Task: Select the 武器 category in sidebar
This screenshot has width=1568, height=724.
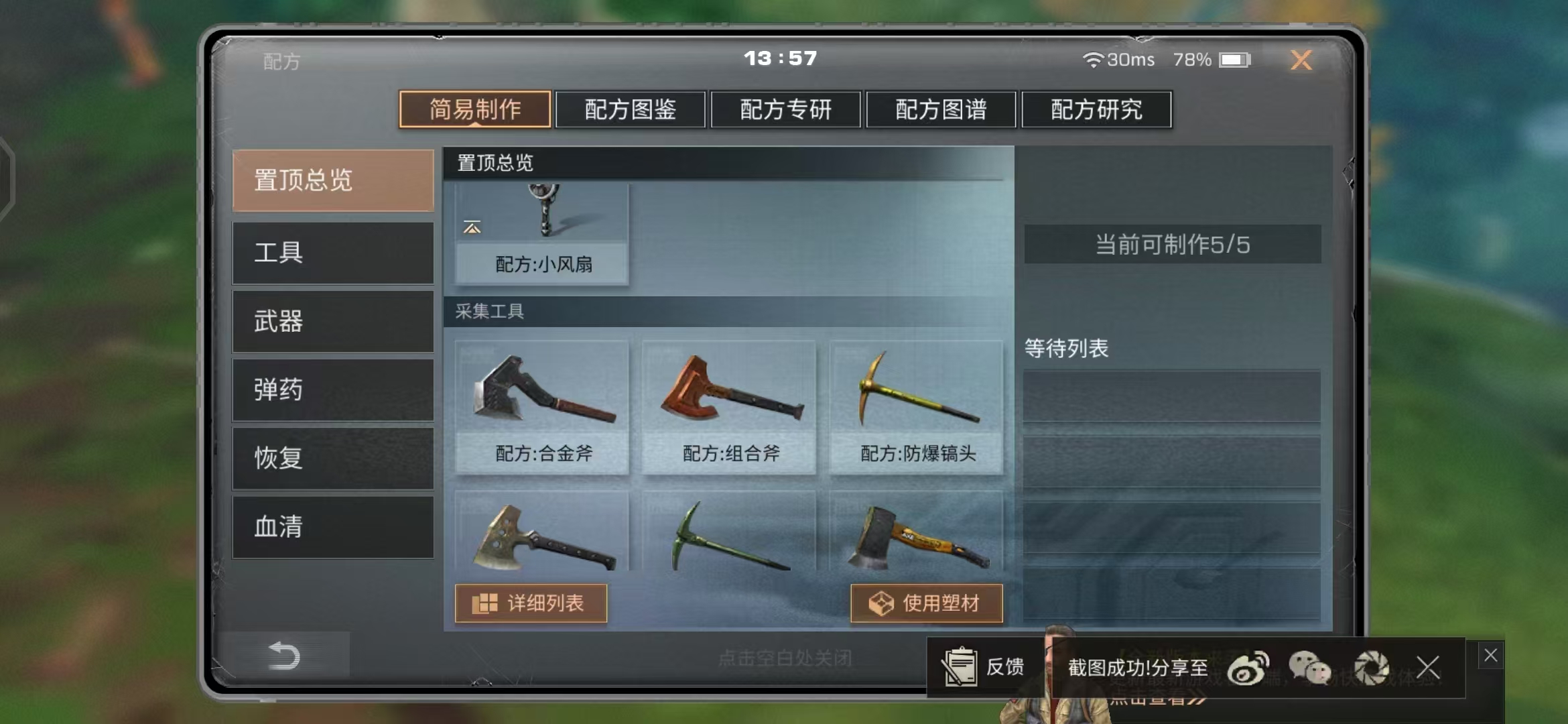Action: click(x=333, y=322)
